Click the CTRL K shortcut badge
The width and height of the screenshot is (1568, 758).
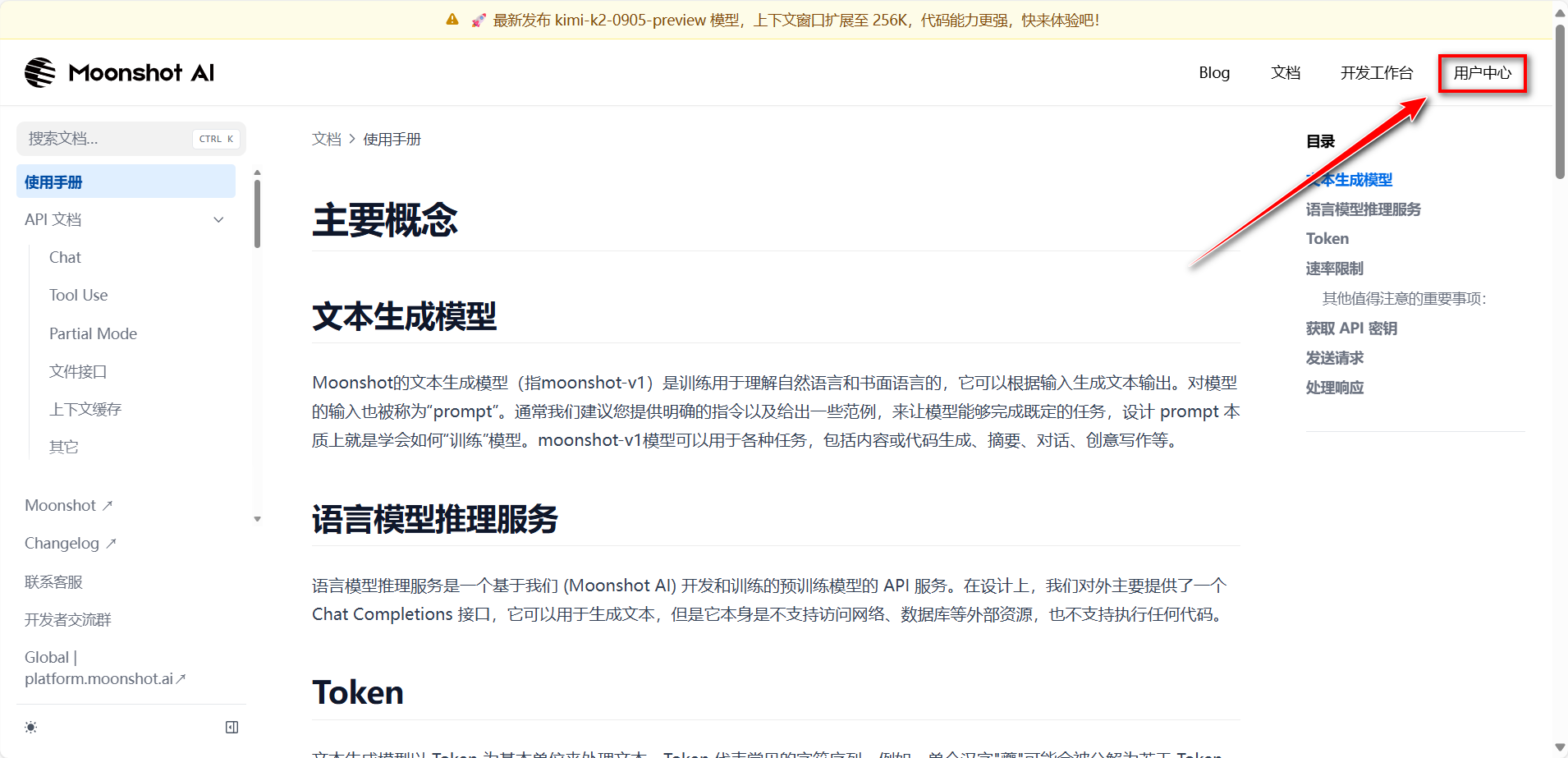tap(217, 139)
